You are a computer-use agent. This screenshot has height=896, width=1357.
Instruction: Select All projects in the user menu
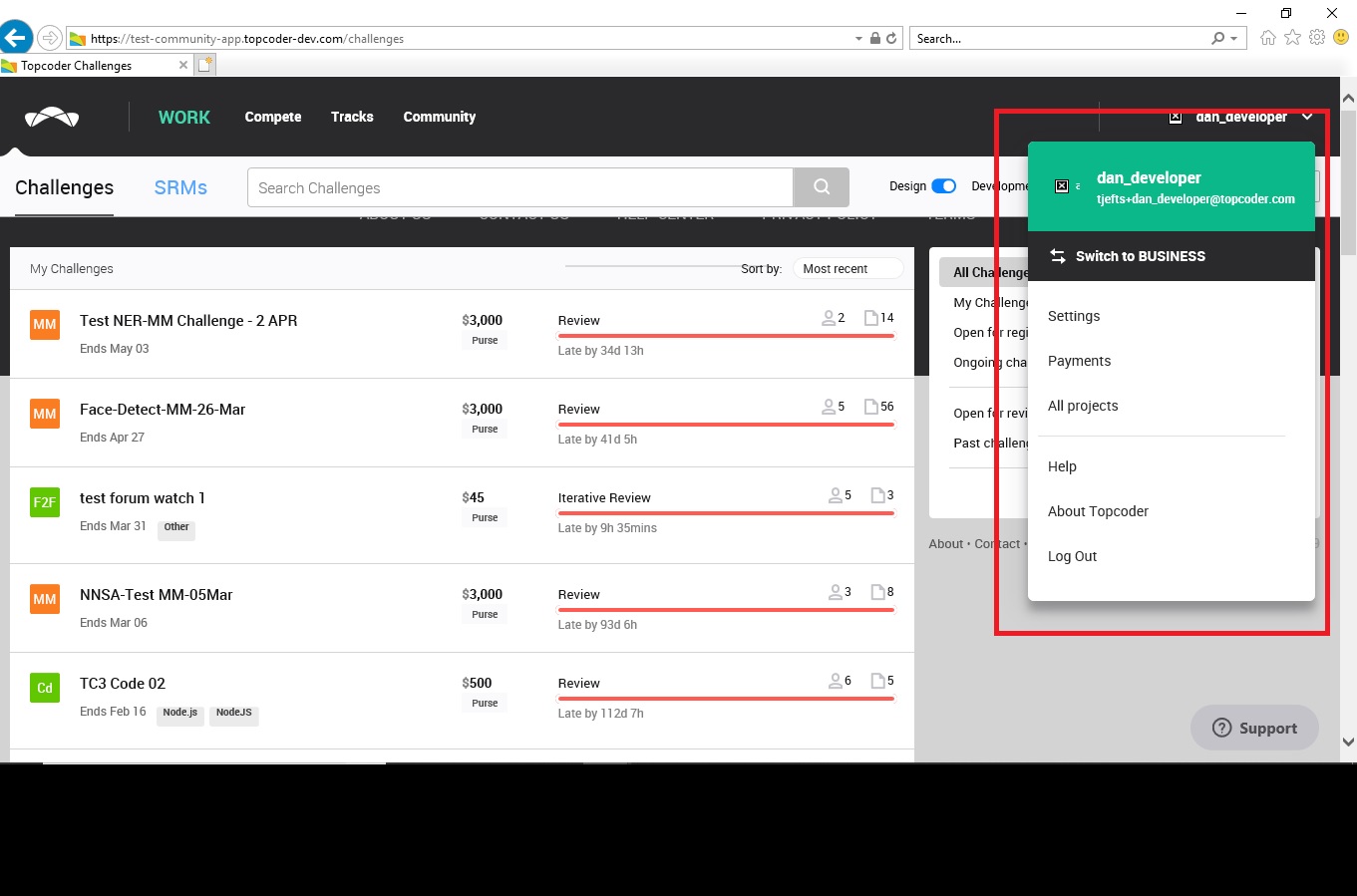1083,406
